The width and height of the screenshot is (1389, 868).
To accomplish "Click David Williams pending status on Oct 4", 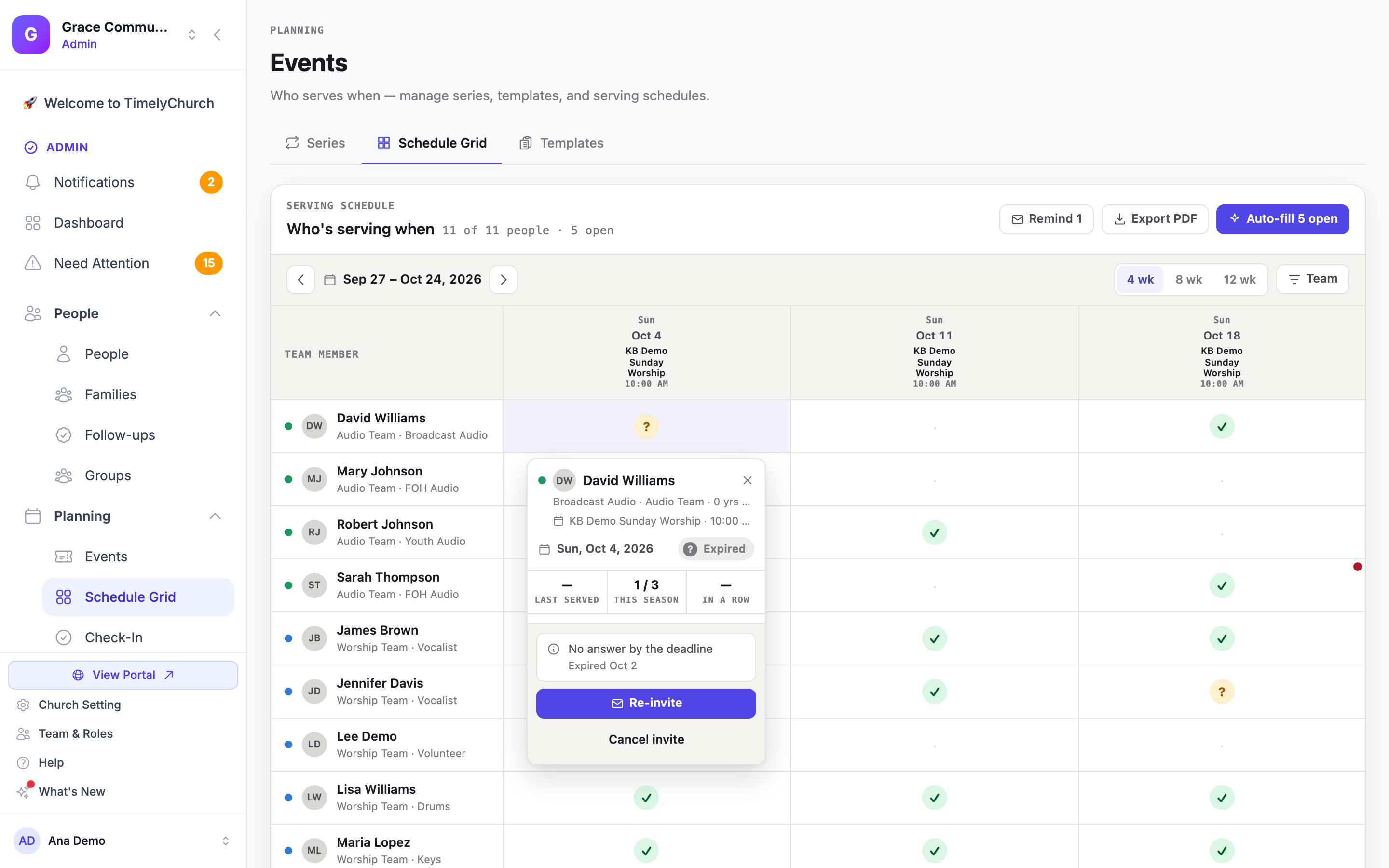I will pos(646,427).
